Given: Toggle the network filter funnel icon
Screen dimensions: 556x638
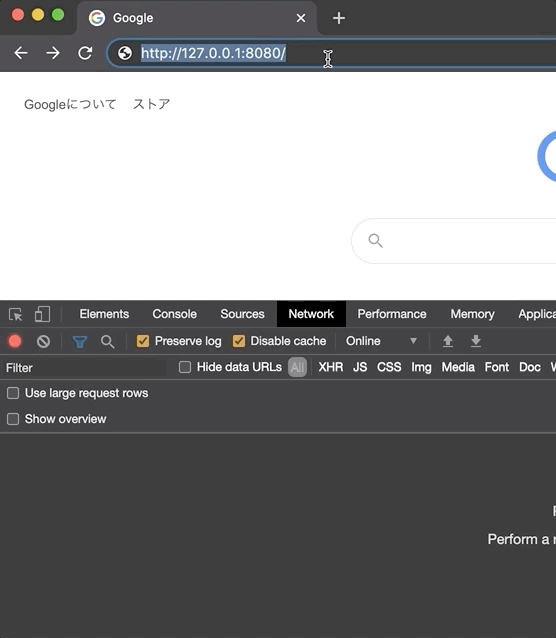Looking at the screenshot, I should (x=79, y=341).
